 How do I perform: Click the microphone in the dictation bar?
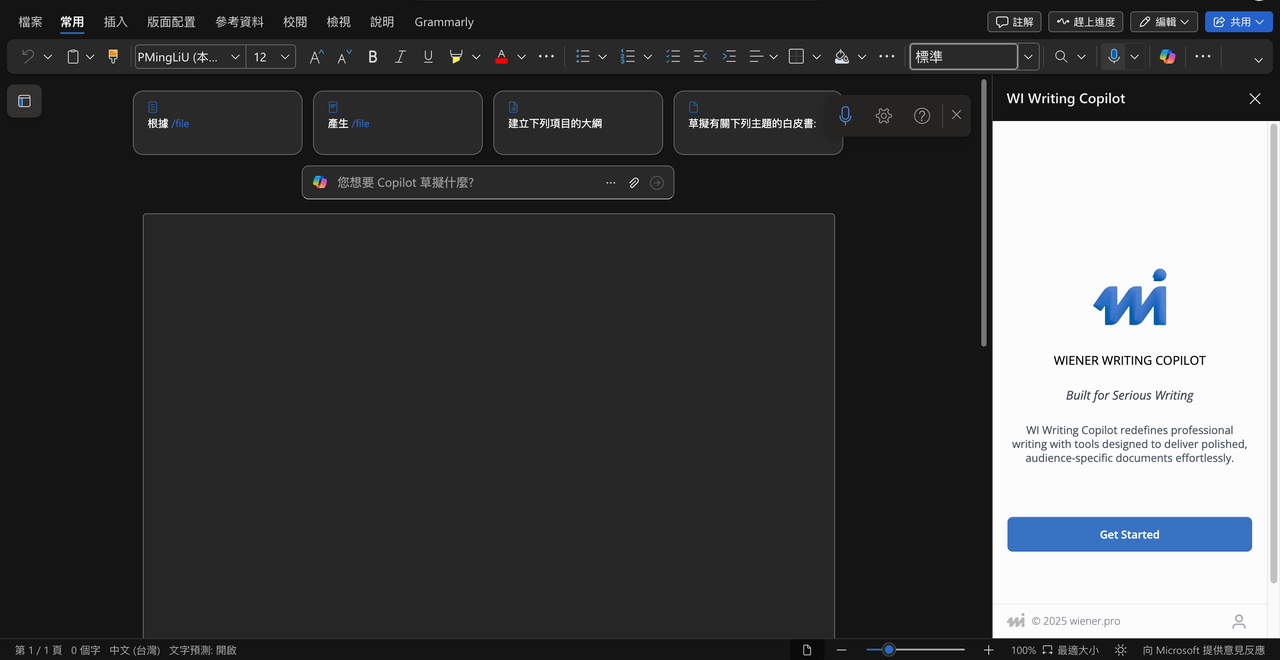[845, 115]
